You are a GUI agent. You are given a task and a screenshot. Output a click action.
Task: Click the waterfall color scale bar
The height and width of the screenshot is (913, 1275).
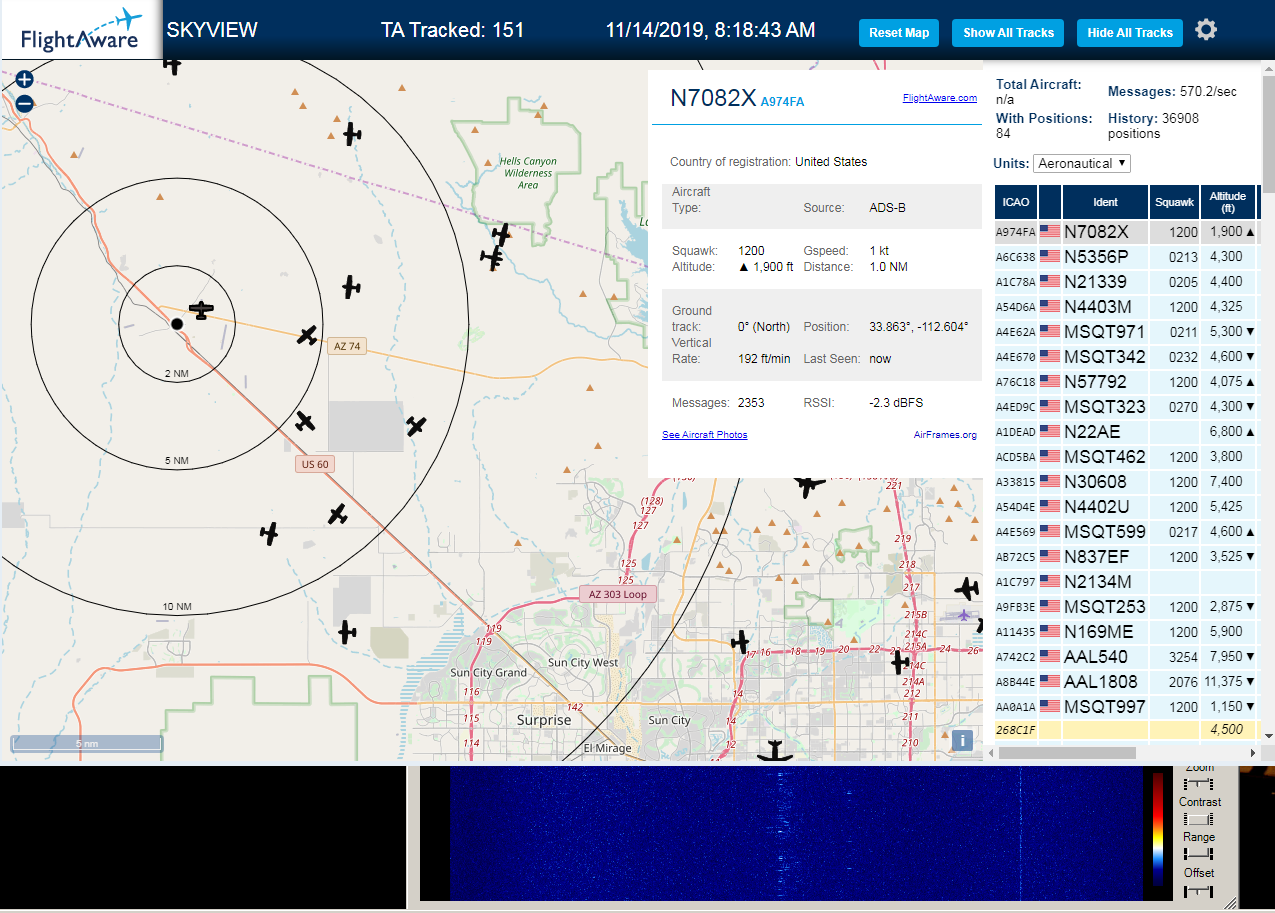coord(1158,828)
